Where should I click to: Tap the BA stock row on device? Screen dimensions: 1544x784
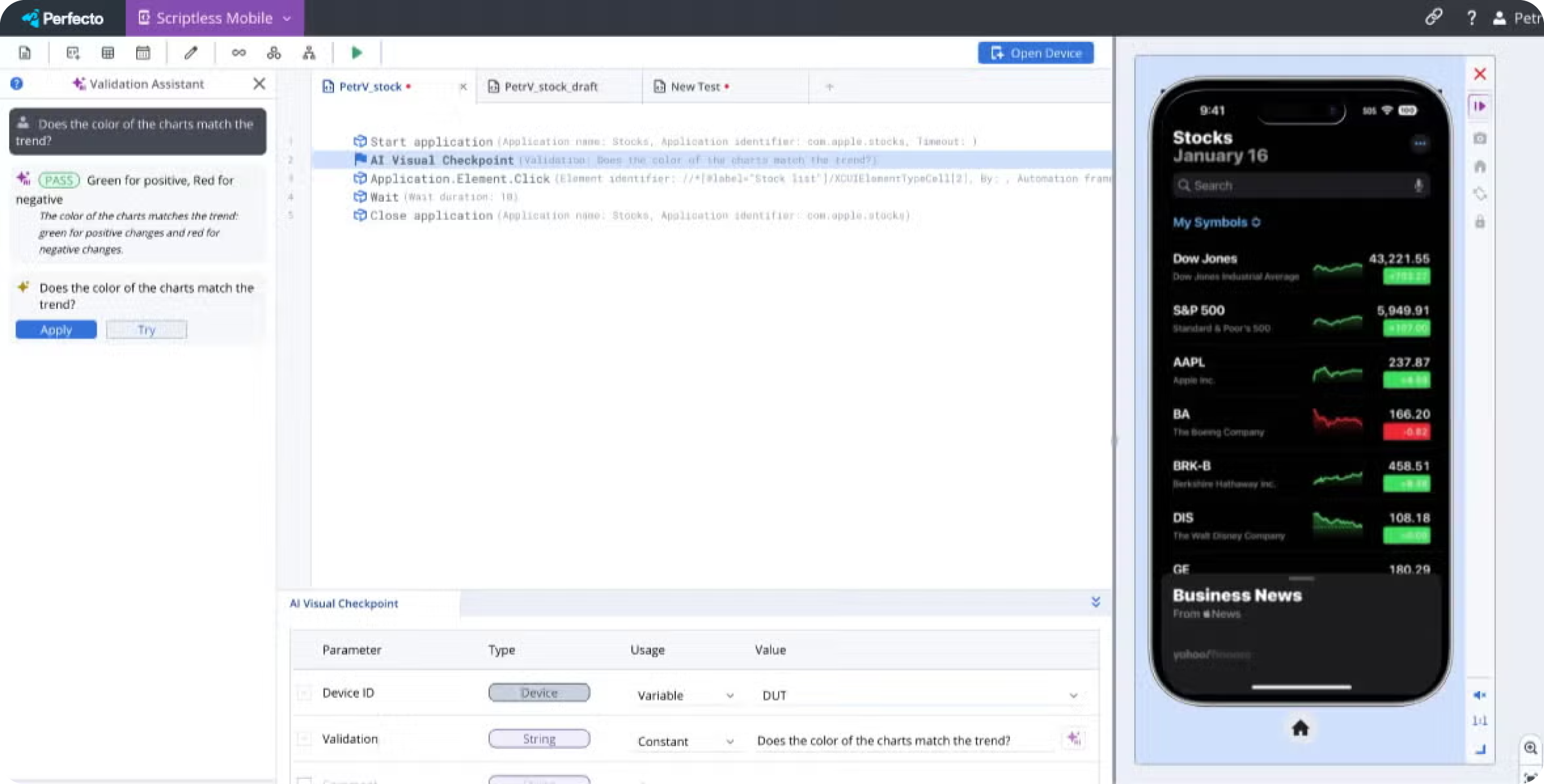[x=1300, y=423]
